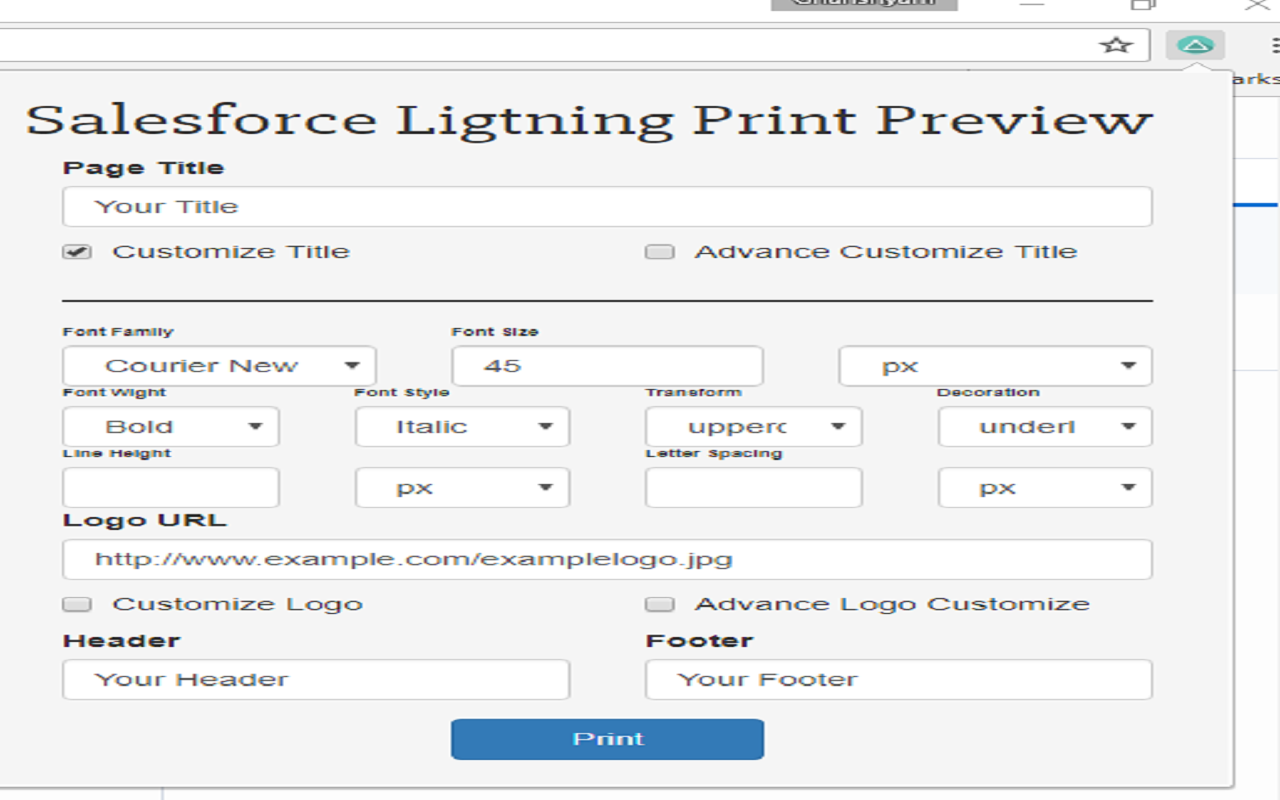This screenshot has height=800, width=1280.
Task: Click the Footer label
Action: [x=699, y=641]
